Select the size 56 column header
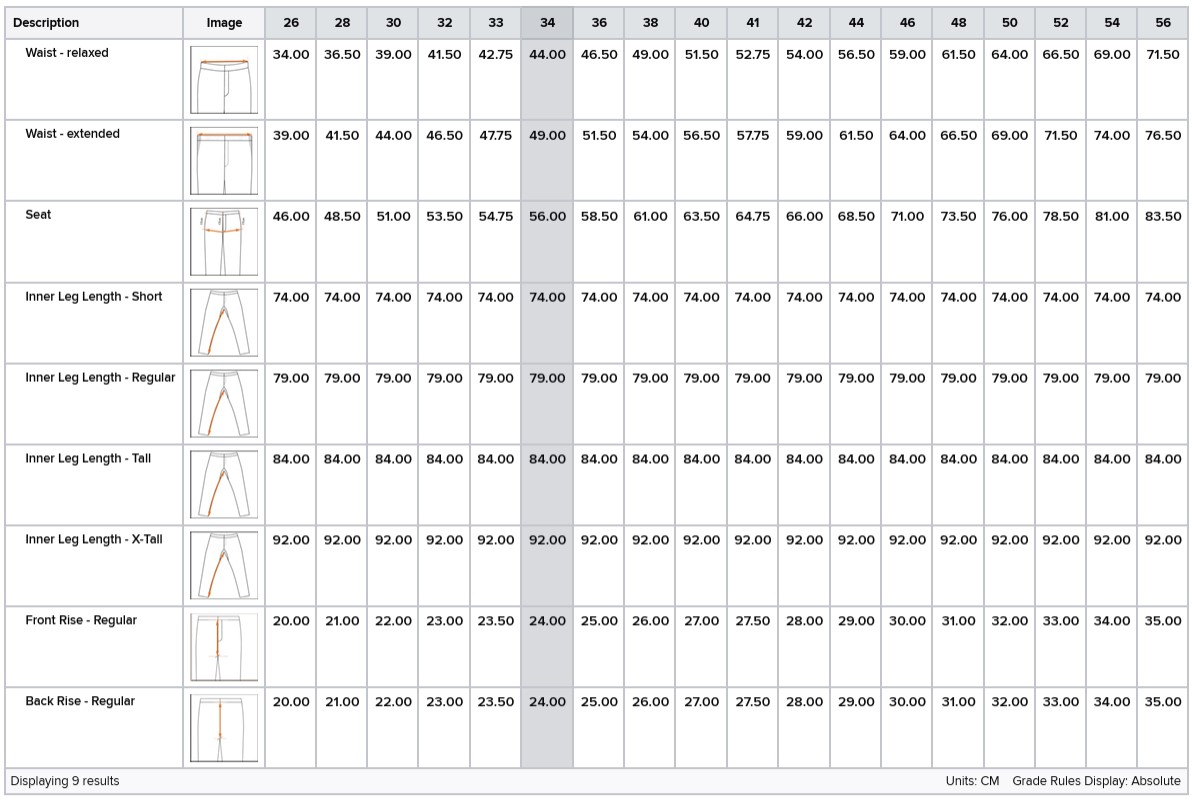This screenshot has height=799, width=1193. point(1162,22)
